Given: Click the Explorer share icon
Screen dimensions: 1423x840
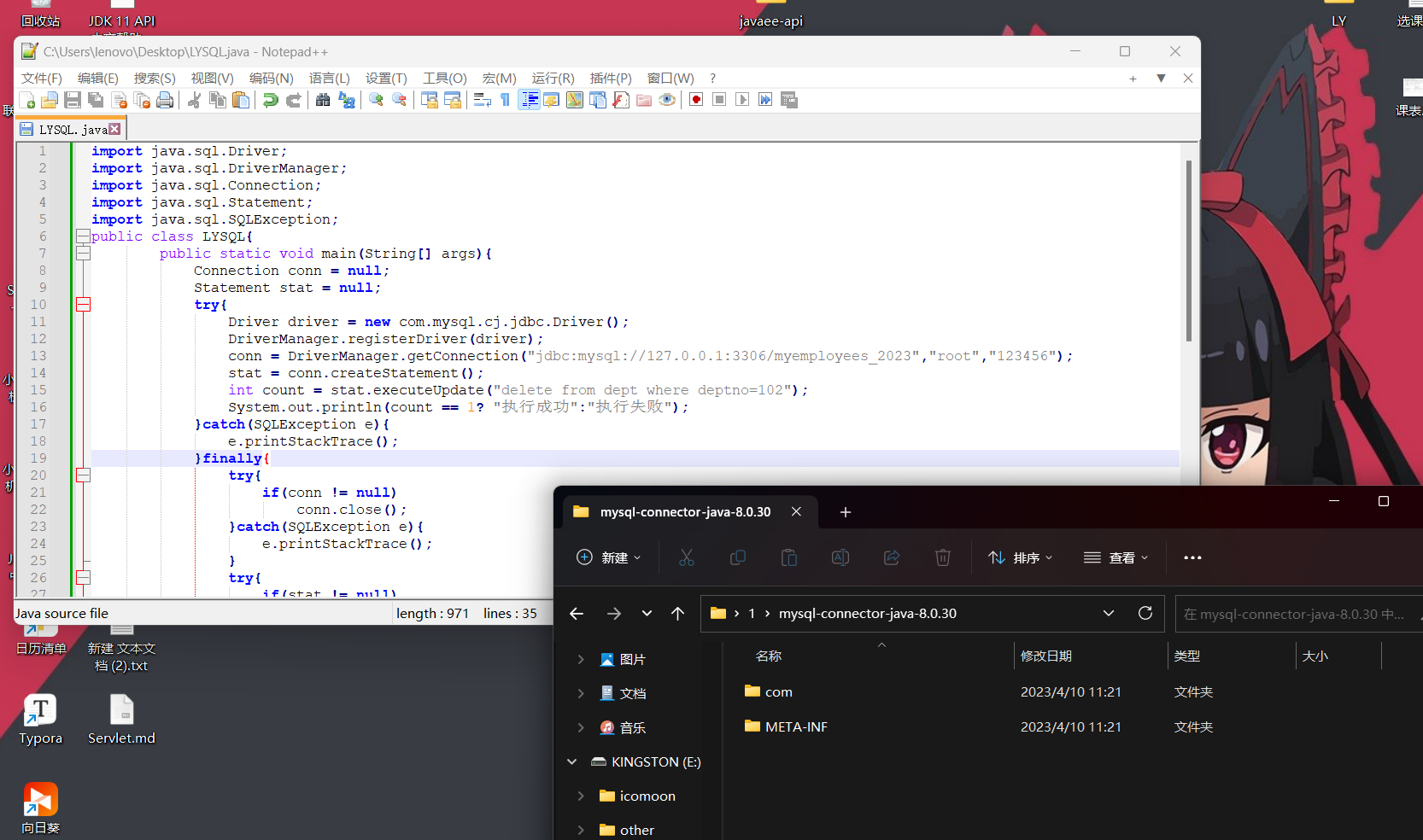Looking at the screenshot, I should click(x=892, y=557).
